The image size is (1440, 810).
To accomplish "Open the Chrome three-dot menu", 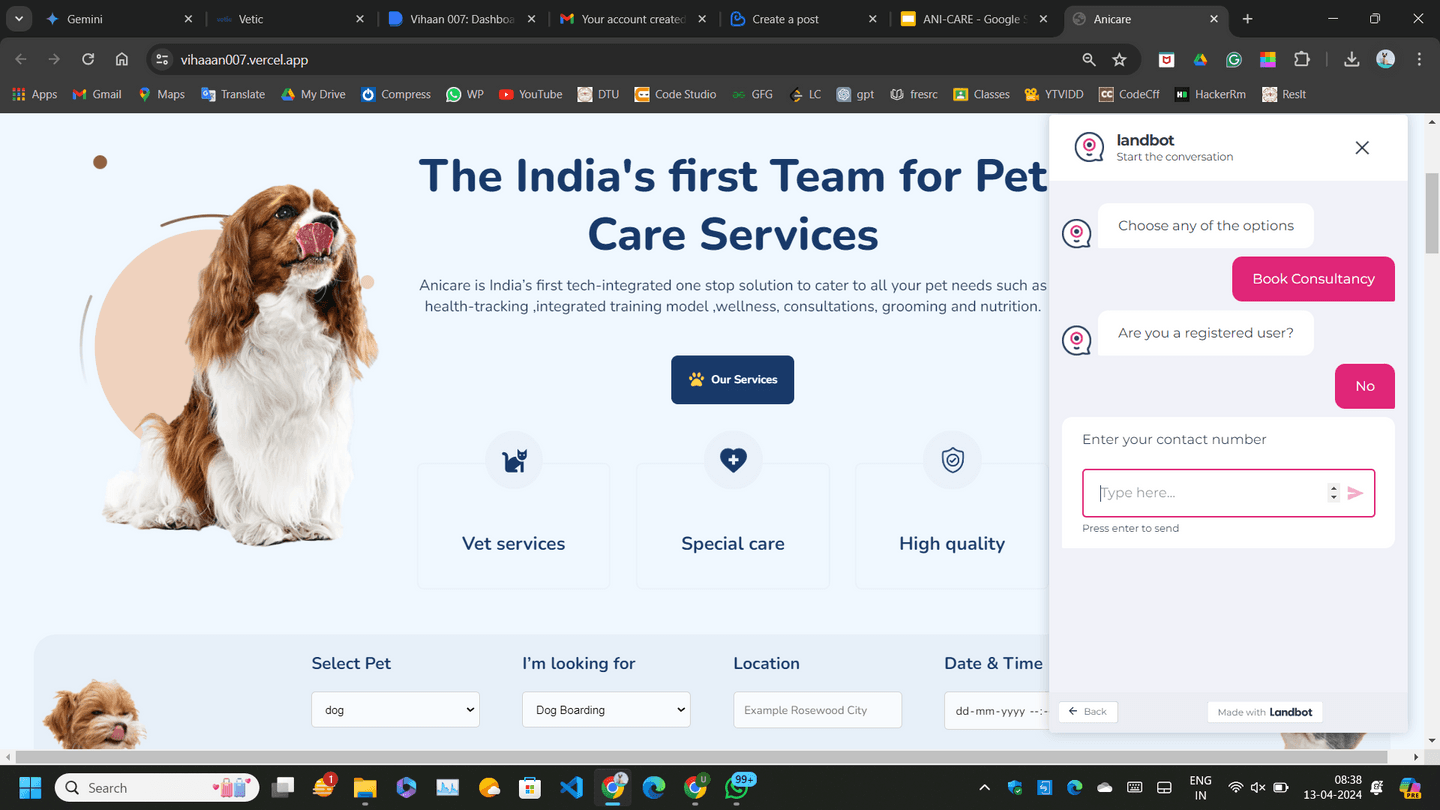I will click(x=1419, y=60).
